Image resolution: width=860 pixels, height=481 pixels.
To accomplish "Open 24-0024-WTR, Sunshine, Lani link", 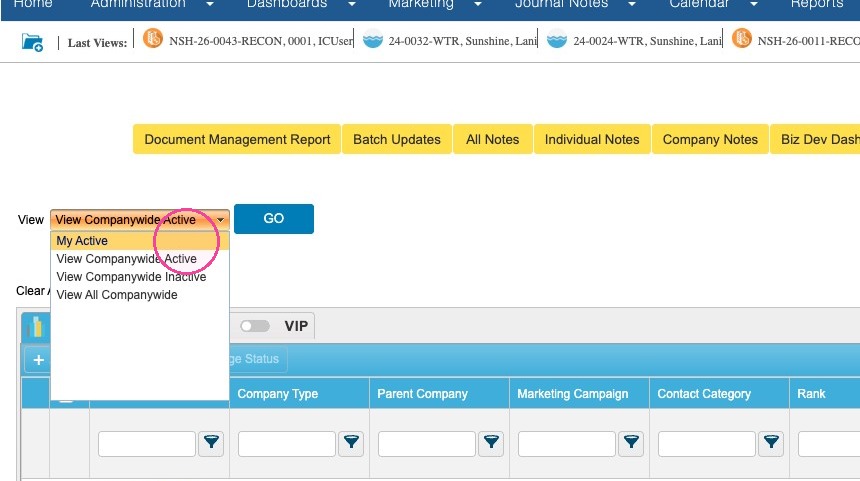I will [647, 41].
